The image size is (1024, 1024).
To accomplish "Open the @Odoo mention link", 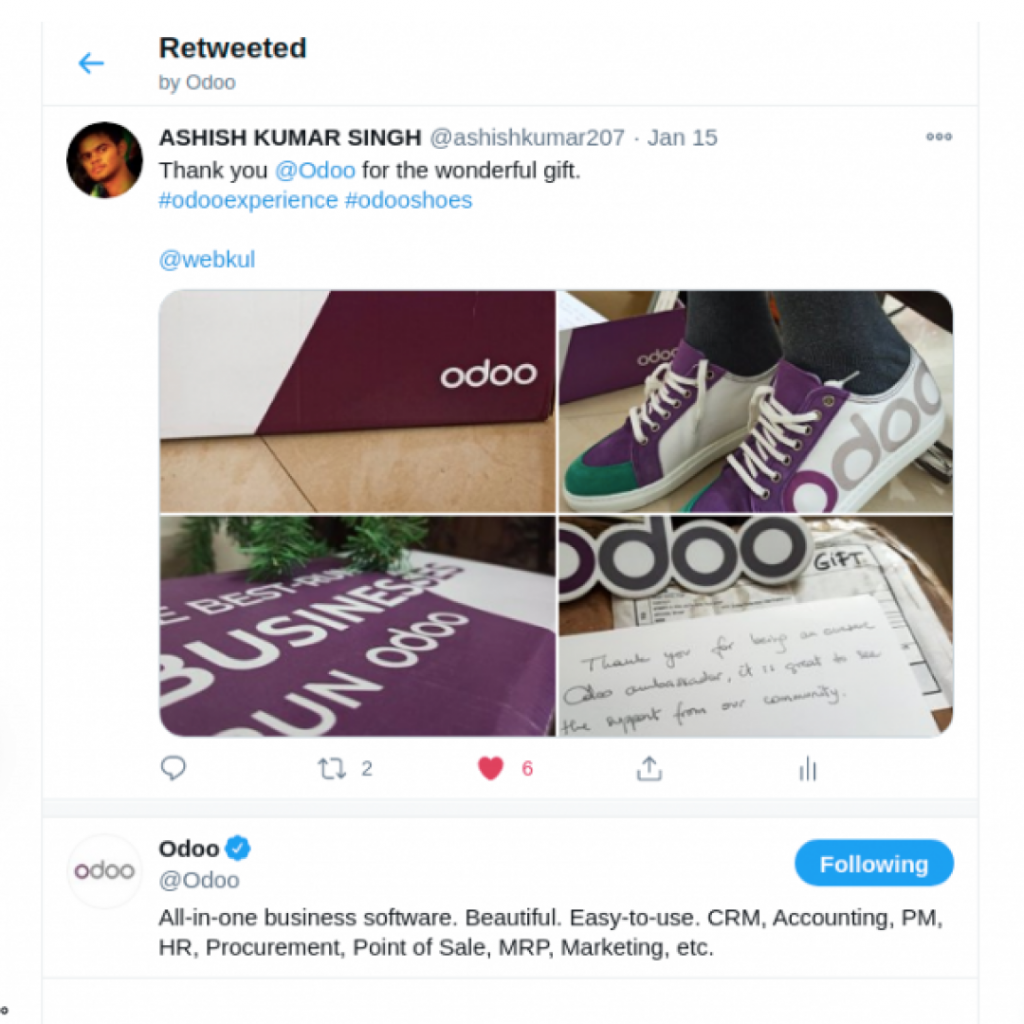I will point(315,170).
